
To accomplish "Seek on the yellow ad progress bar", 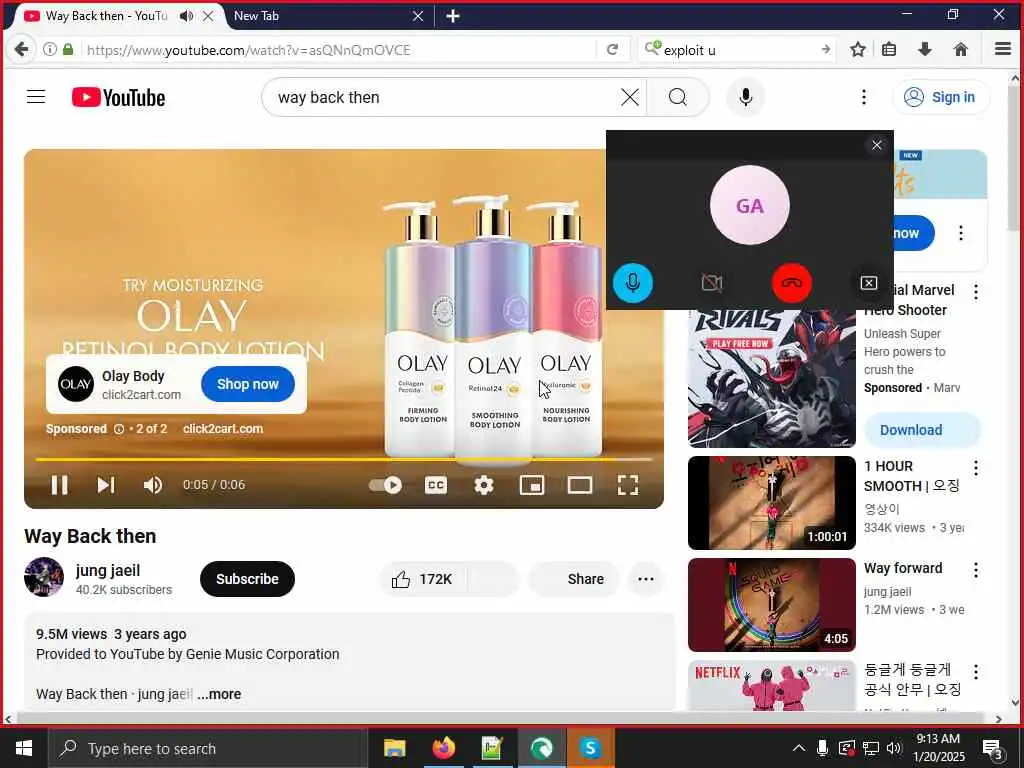I will tap(344, 459).
